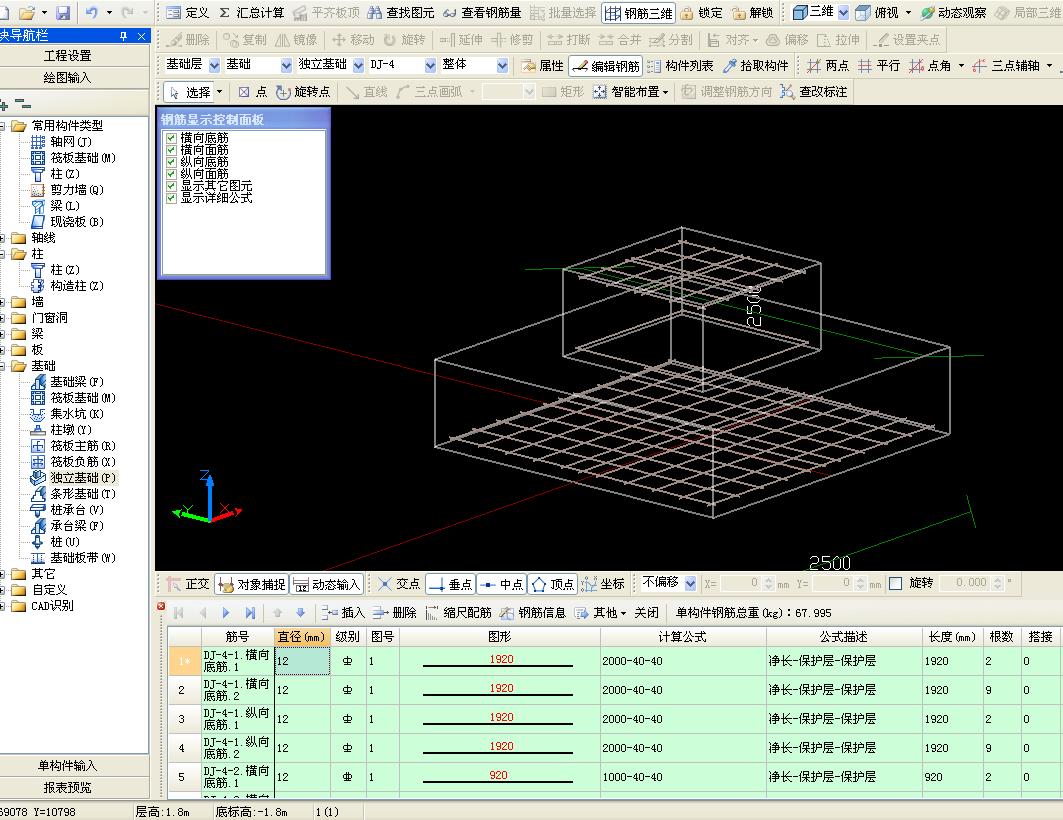Screen dimensions: 1063x820
Task: Open 查找图元 (Find element)
Action: coord(401,13)
